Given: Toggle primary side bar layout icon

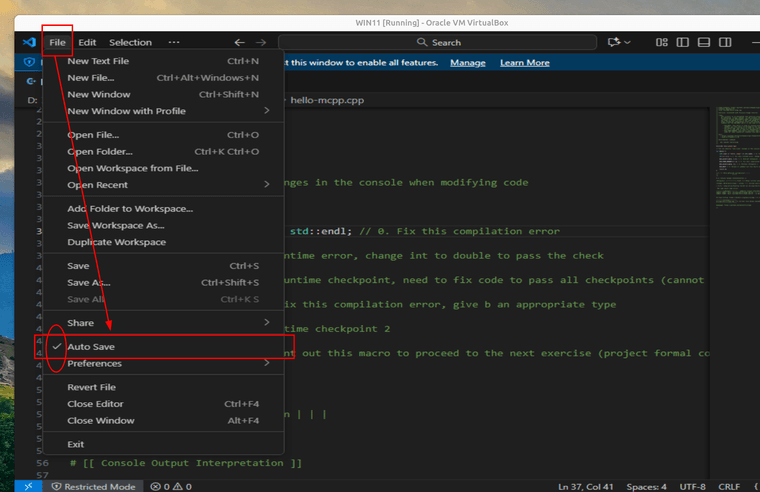Looking at the screenshot, I should tap(682, 42).
